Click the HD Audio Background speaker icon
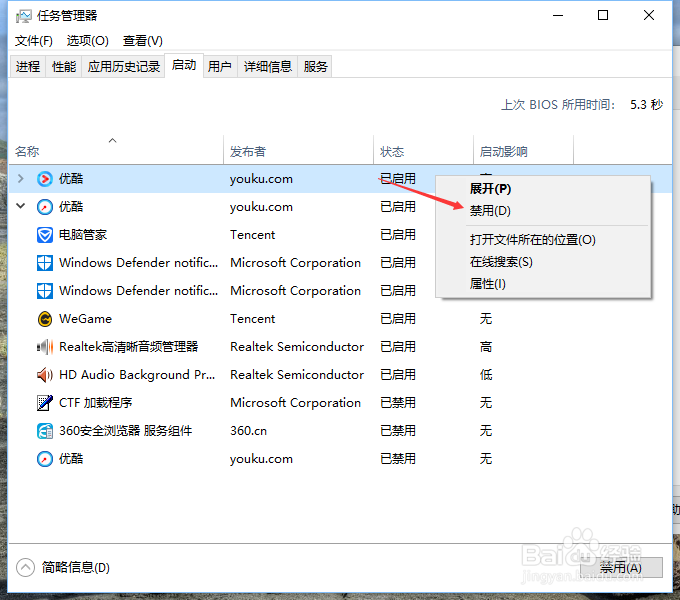This screenshot has width=680, height=600. 45,375
